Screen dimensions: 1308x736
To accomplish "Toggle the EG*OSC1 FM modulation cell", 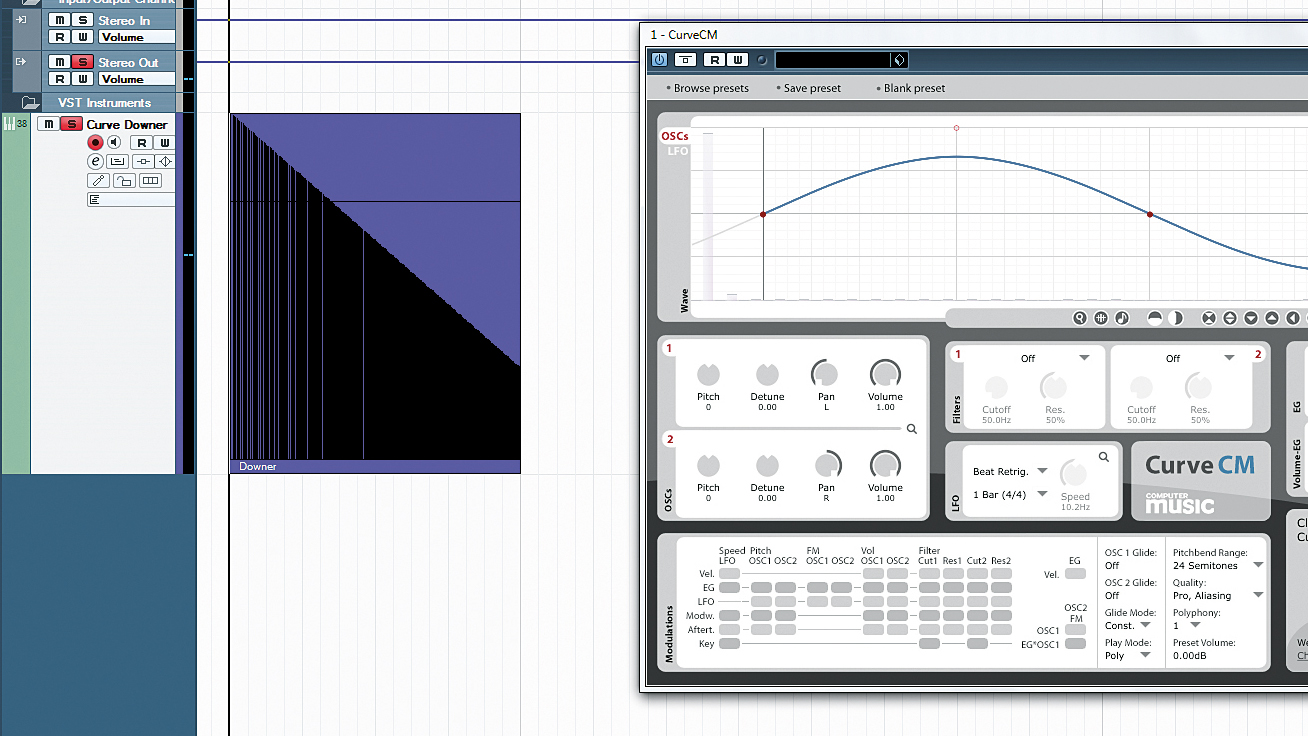I will tap(1075, 644).
